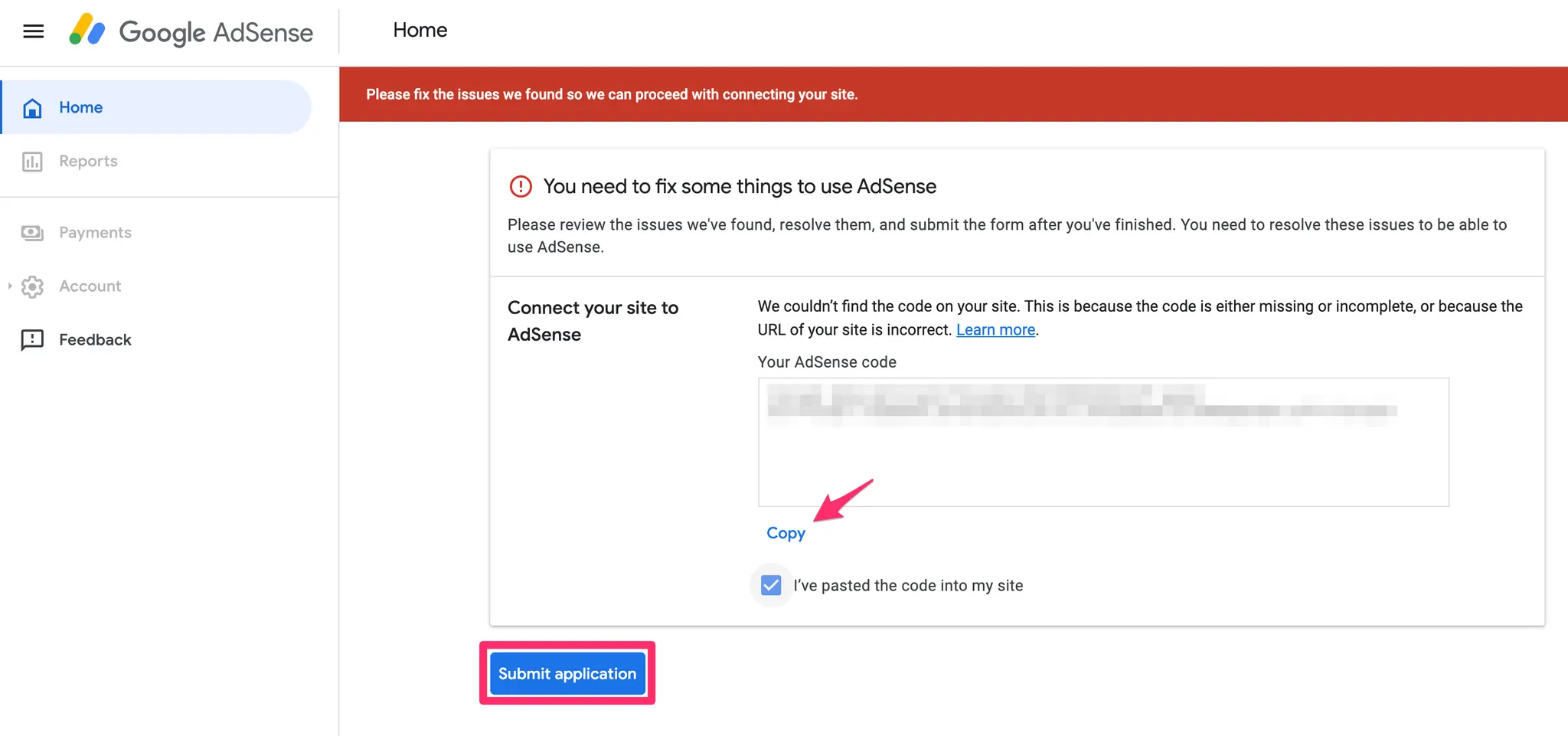Expand the Account submenu arrow
The height and width of the screenshot is (736, 1568).
pos(10,286)
